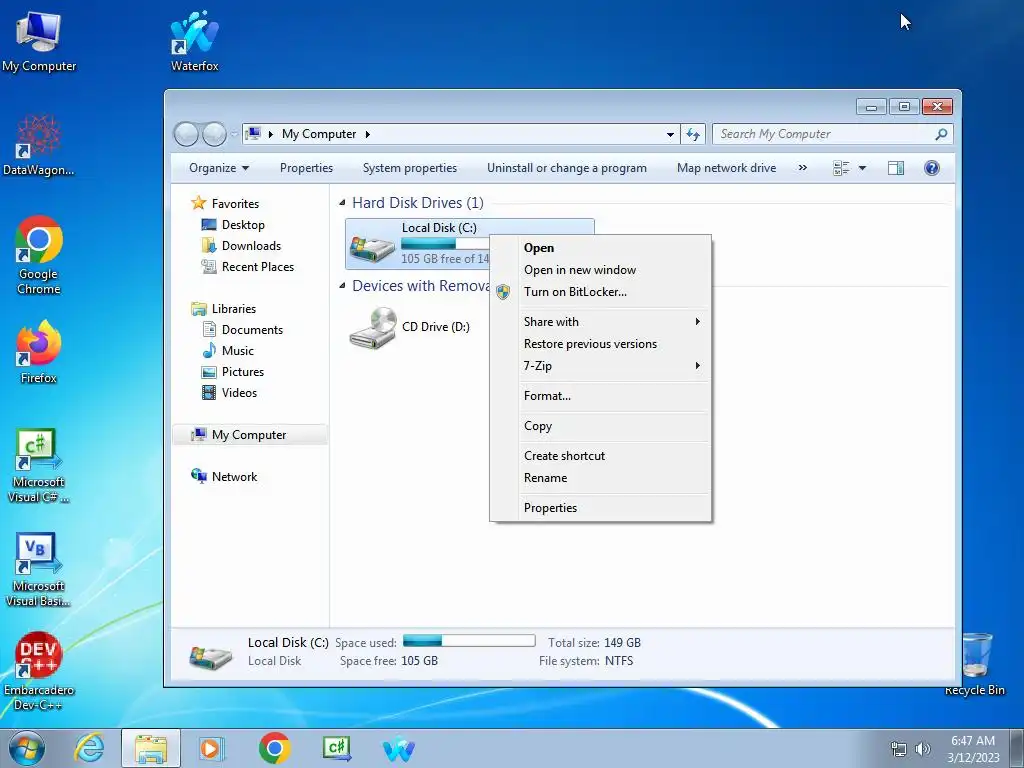
Task: Collapse Devices with Removable Storage group
Action: click(342, 285)
